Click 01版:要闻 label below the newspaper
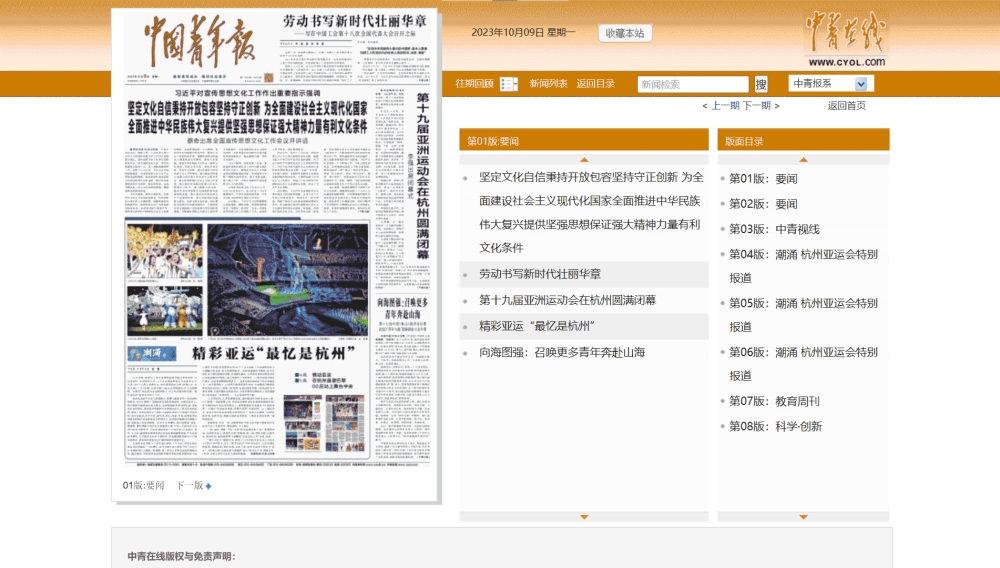The height and width of the screenshot is (568, 1000). [143, 485]
